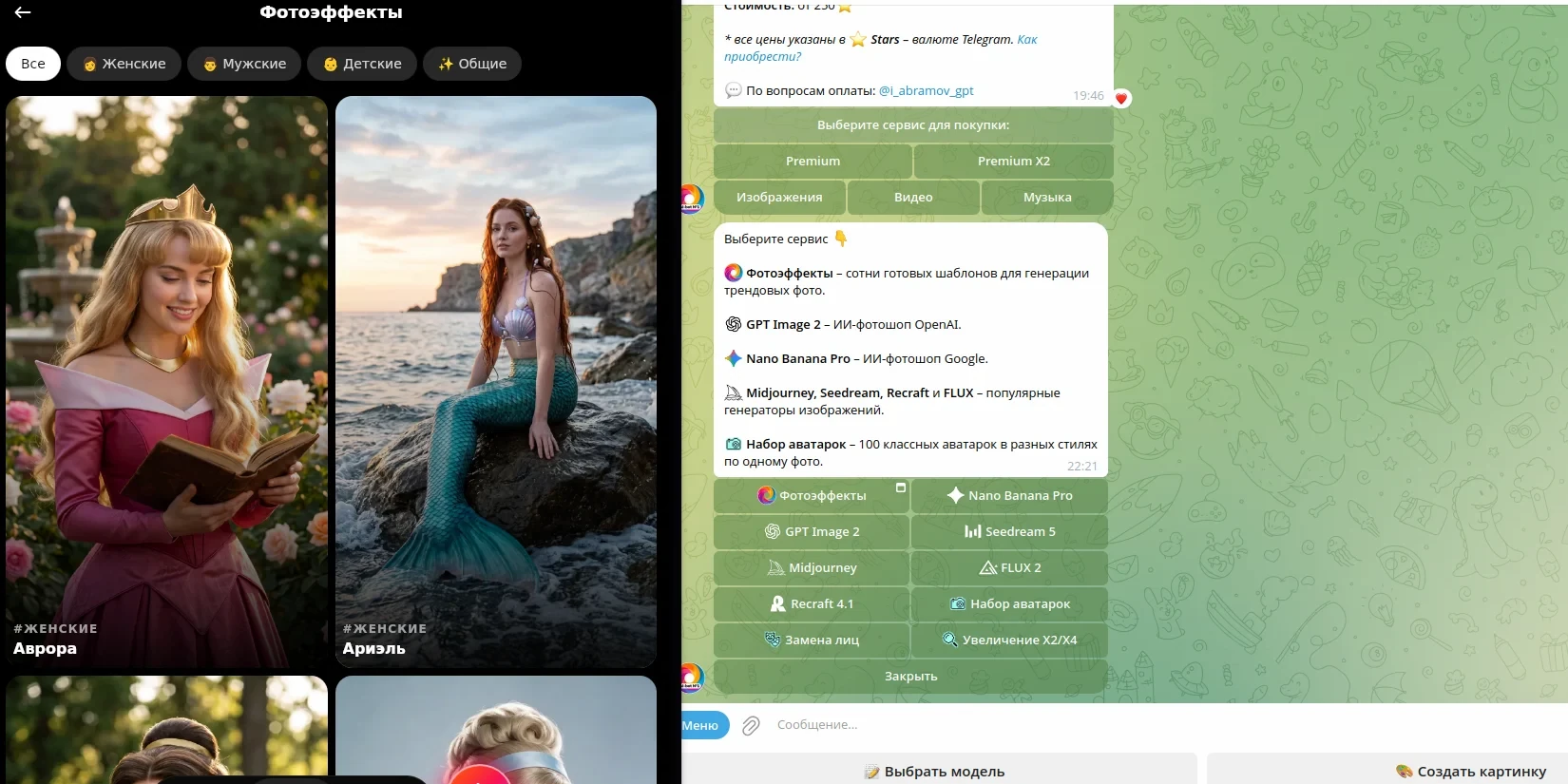Filter photo effects by Детские
The height and width of the screenshot is (784, 1568).
pos(362,64)
